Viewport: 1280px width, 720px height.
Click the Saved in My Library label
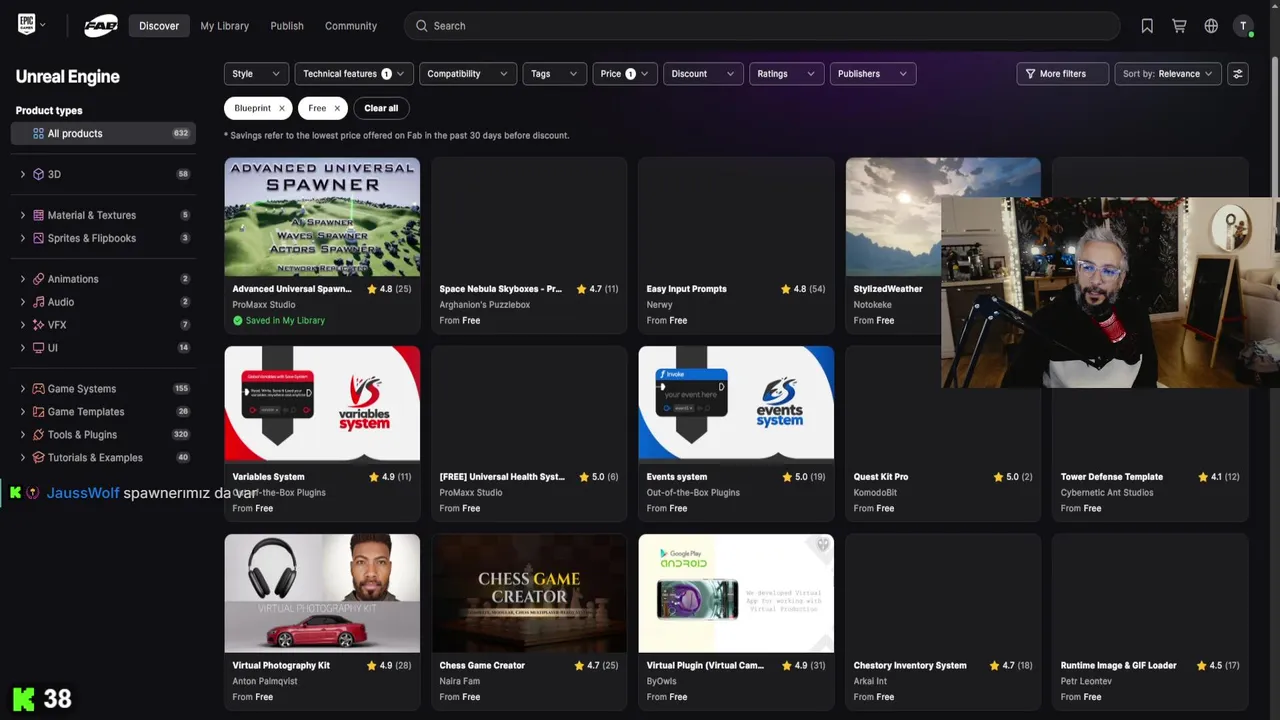click(x=285, y=321)
